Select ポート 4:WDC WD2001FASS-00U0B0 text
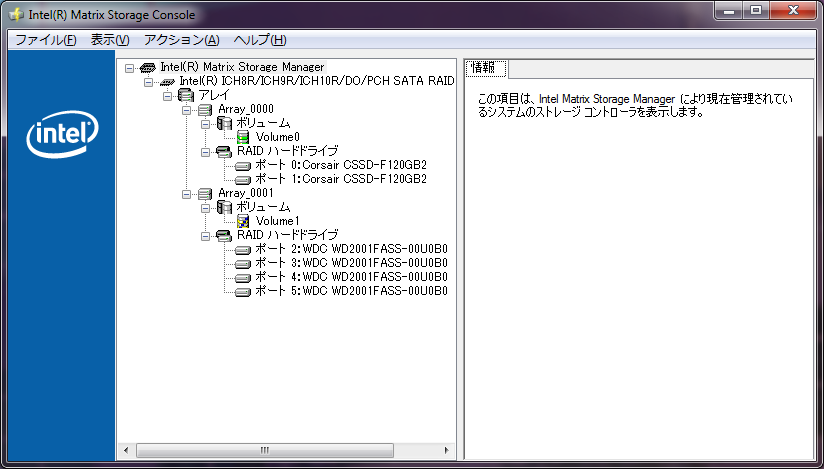The width and height of the screenshot is (824, 469). tap(351, 278)
